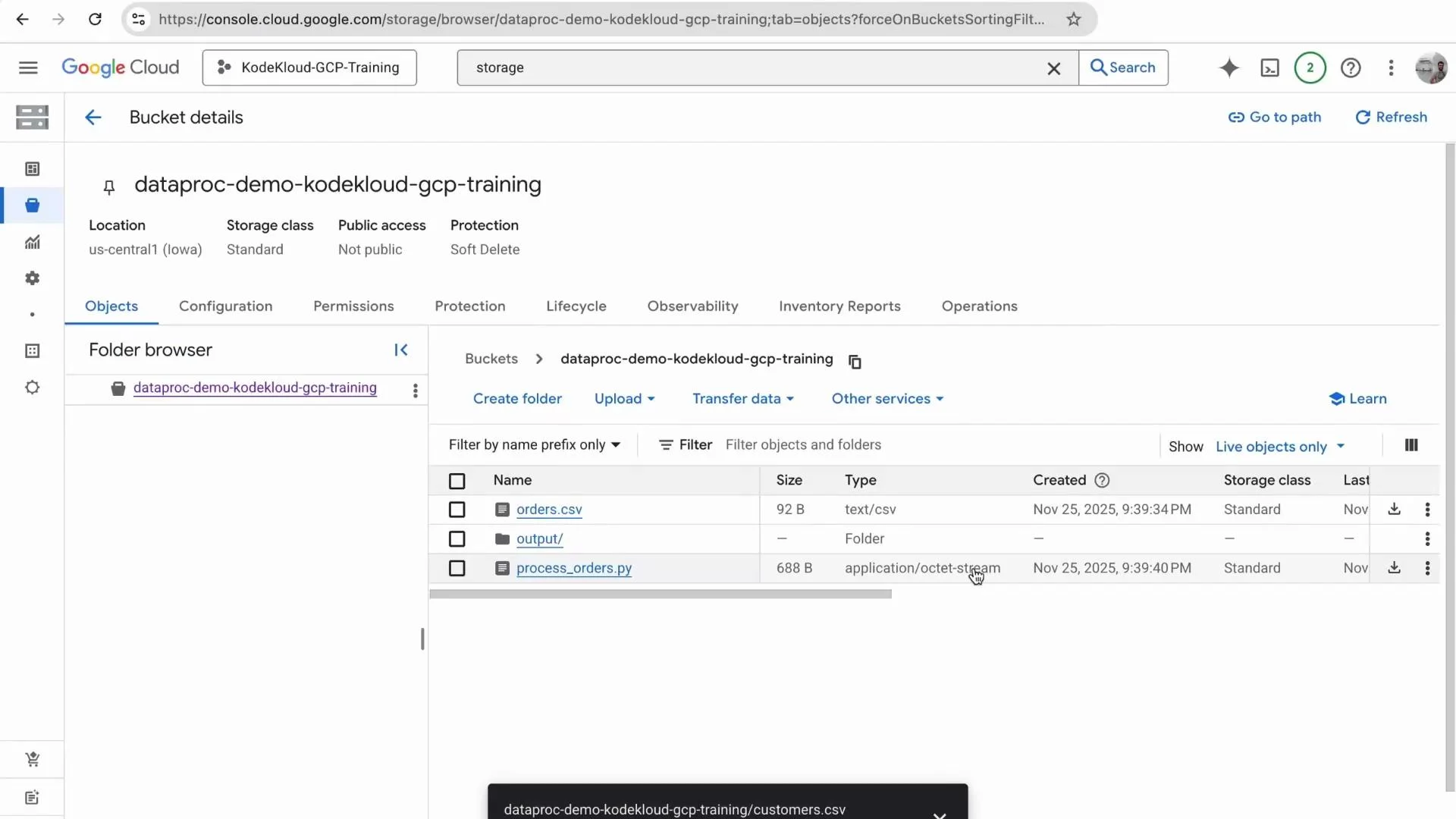Expand the Upload dropdown
The width and height of the screenshot is (1456, 819).
tap(624, 399)
